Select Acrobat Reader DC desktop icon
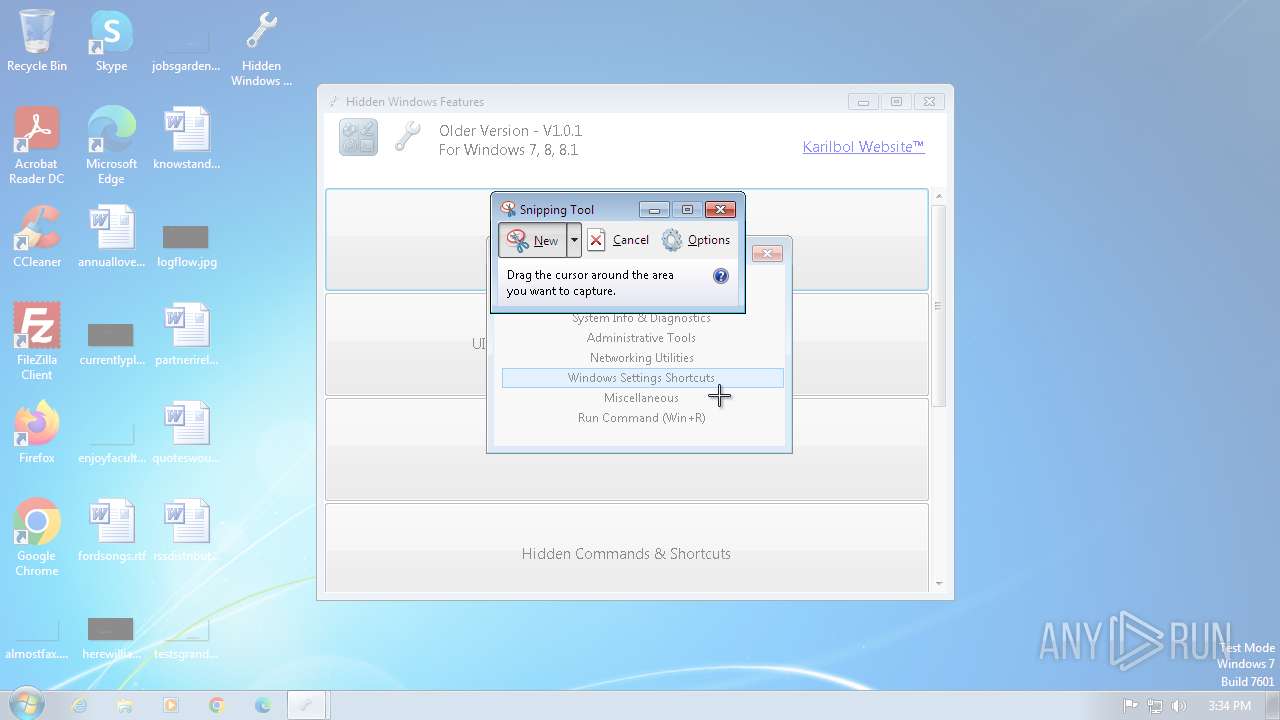Screen dimensions: 1280x720 [x=37, y=146]
